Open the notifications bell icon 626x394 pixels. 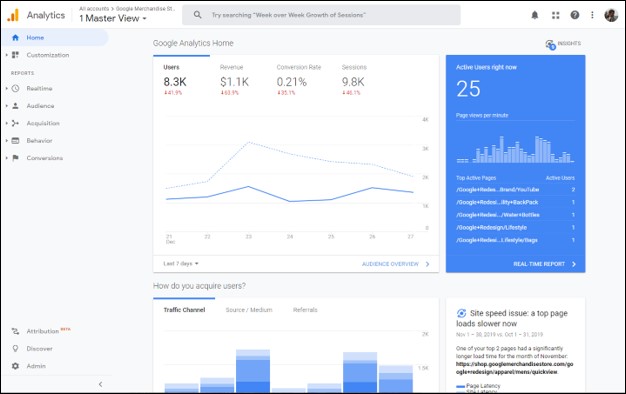535,15
